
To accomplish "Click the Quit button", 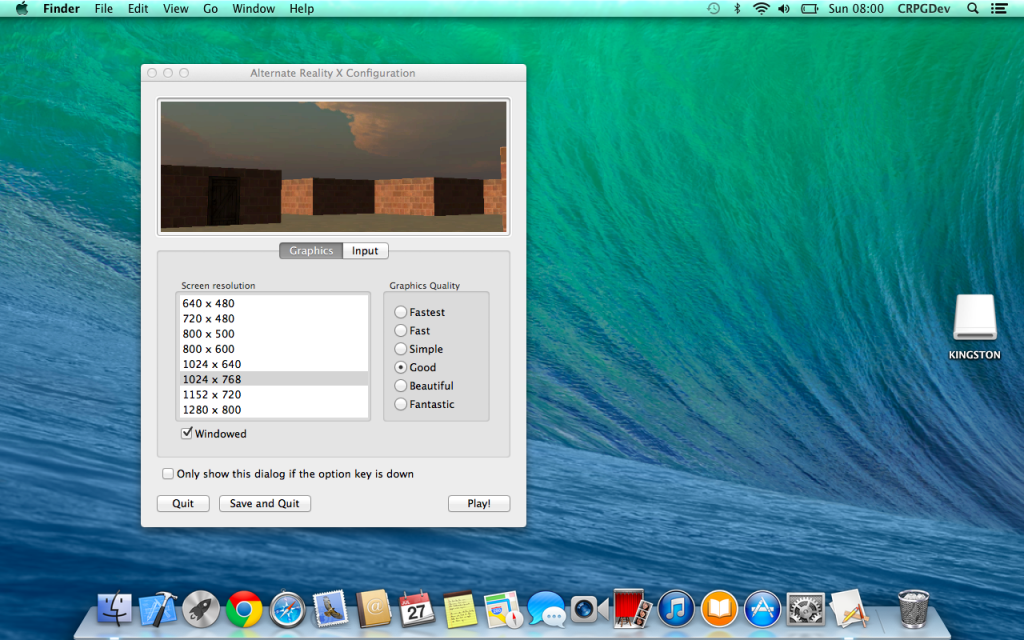I will 183,504.
